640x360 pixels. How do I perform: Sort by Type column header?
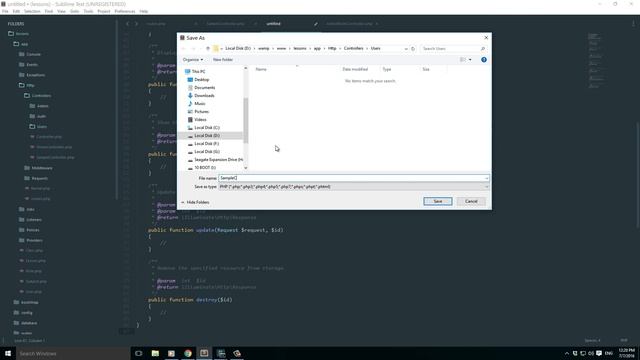[387, 69]
